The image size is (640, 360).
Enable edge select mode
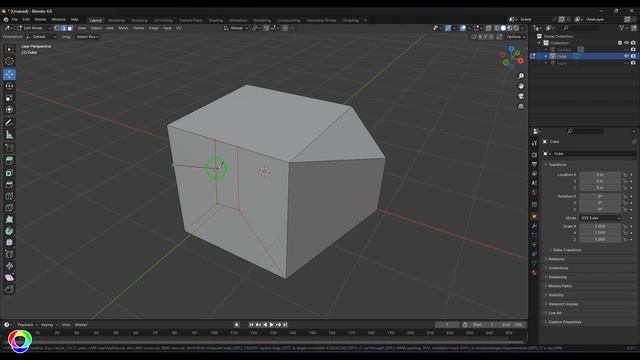pos(64,28)
